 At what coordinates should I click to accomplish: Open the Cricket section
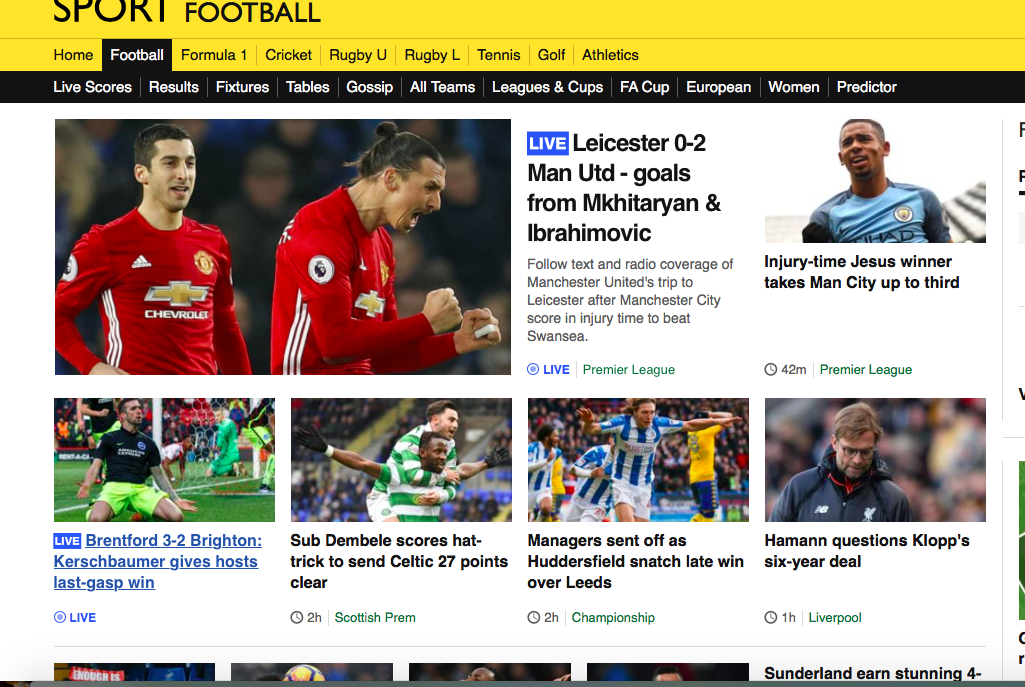[x=288, y=55]
